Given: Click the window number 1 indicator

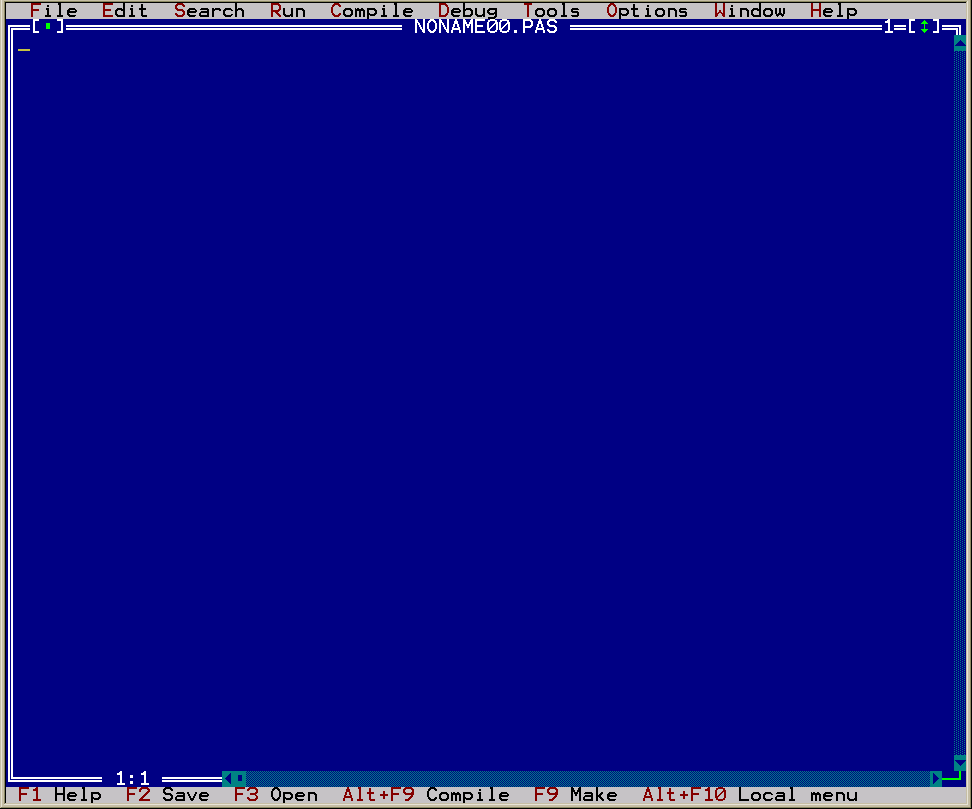Looking at the screenshot, I should point(888,27).
